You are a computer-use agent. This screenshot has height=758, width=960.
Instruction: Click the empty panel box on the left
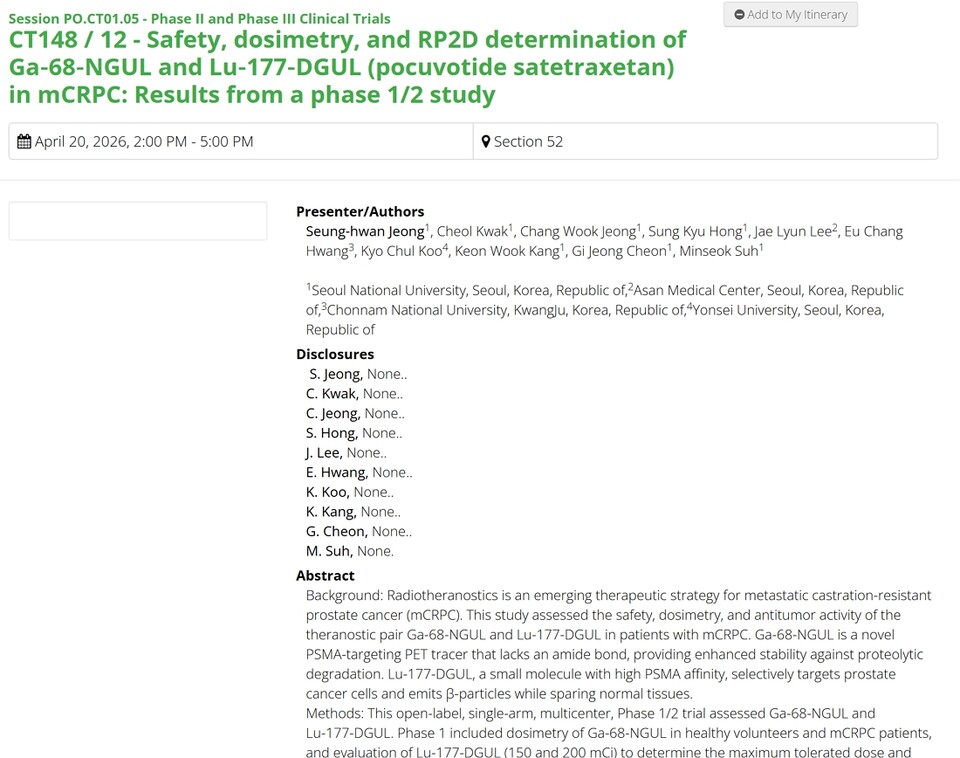point(138,221)
